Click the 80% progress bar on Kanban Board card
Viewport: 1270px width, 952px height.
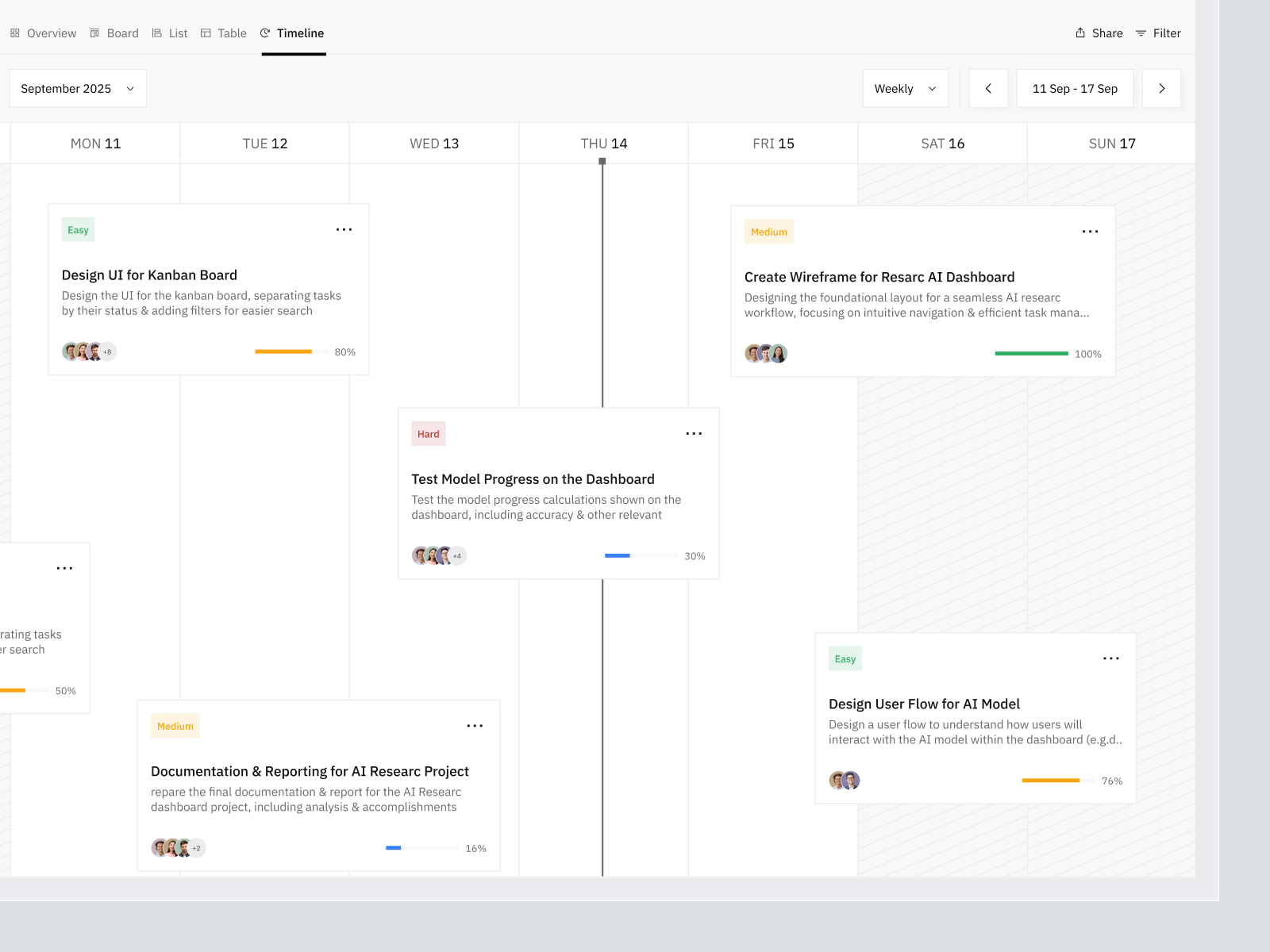point(291,351)
